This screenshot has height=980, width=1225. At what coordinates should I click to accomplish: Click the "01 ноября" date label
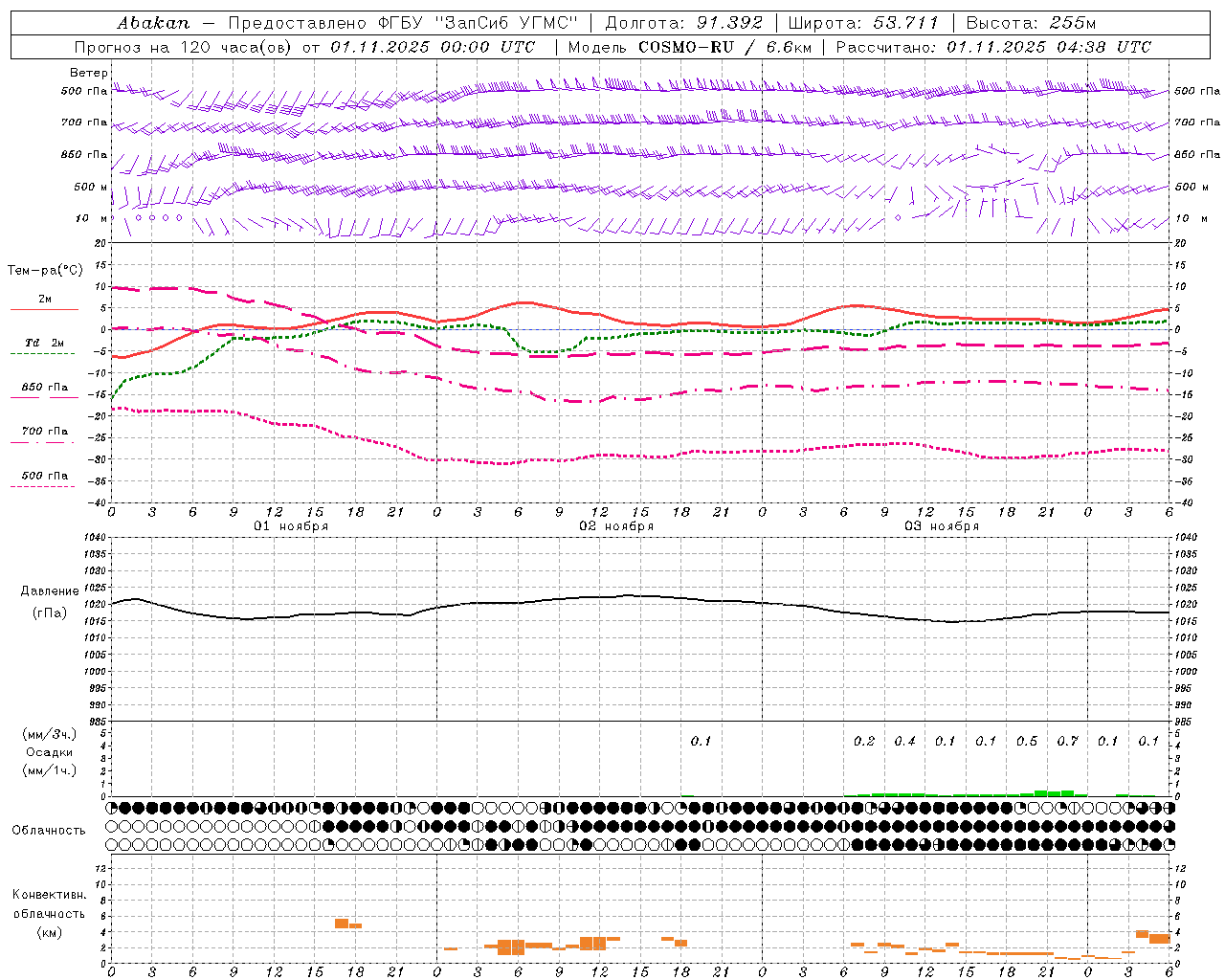291,526
